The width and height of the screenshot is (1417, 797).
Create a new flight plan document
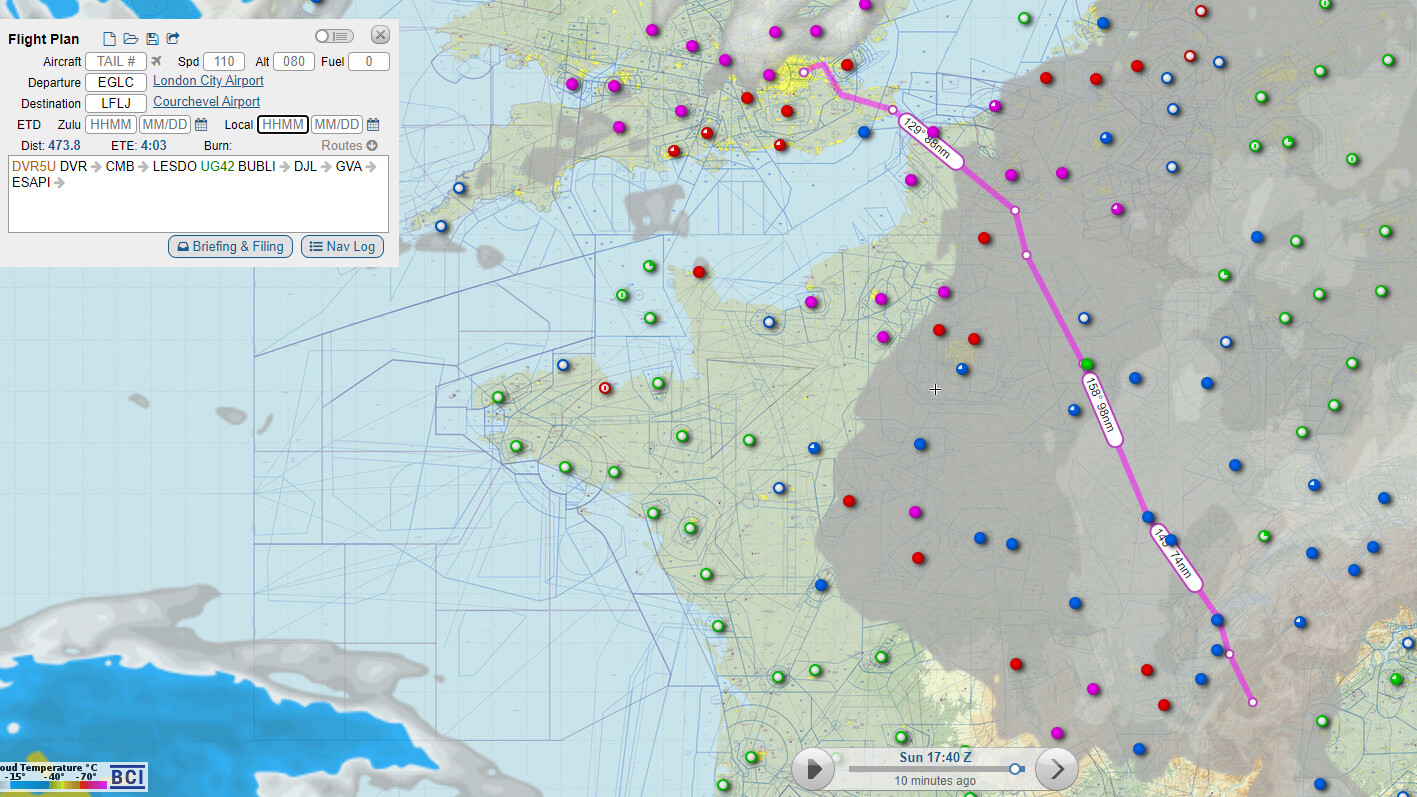(x=110, y=39)
